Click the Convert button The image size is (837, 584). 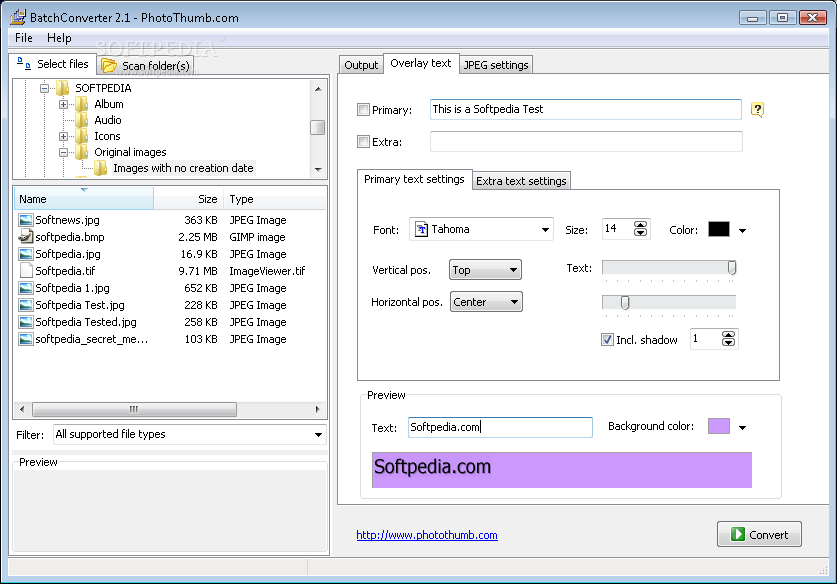(759, 534)
